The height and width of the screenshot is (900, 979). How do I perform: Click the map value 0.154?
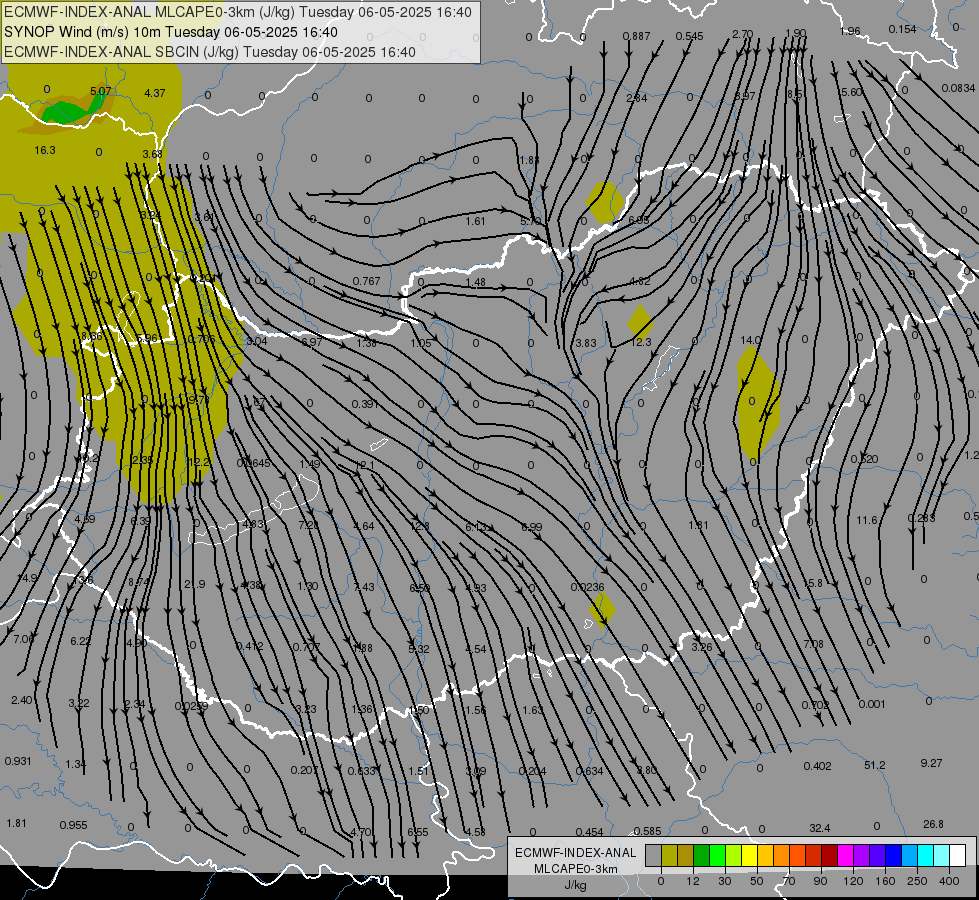[903, 29]
